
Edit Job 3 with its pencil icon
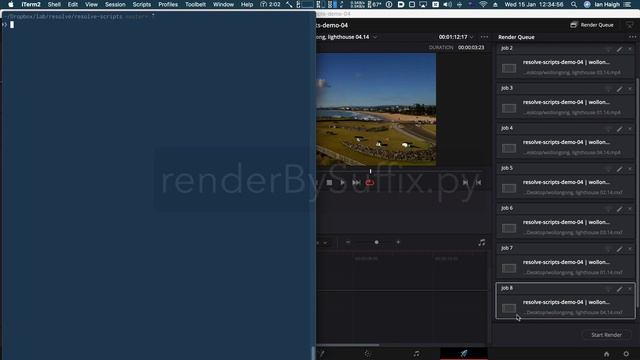620,89
